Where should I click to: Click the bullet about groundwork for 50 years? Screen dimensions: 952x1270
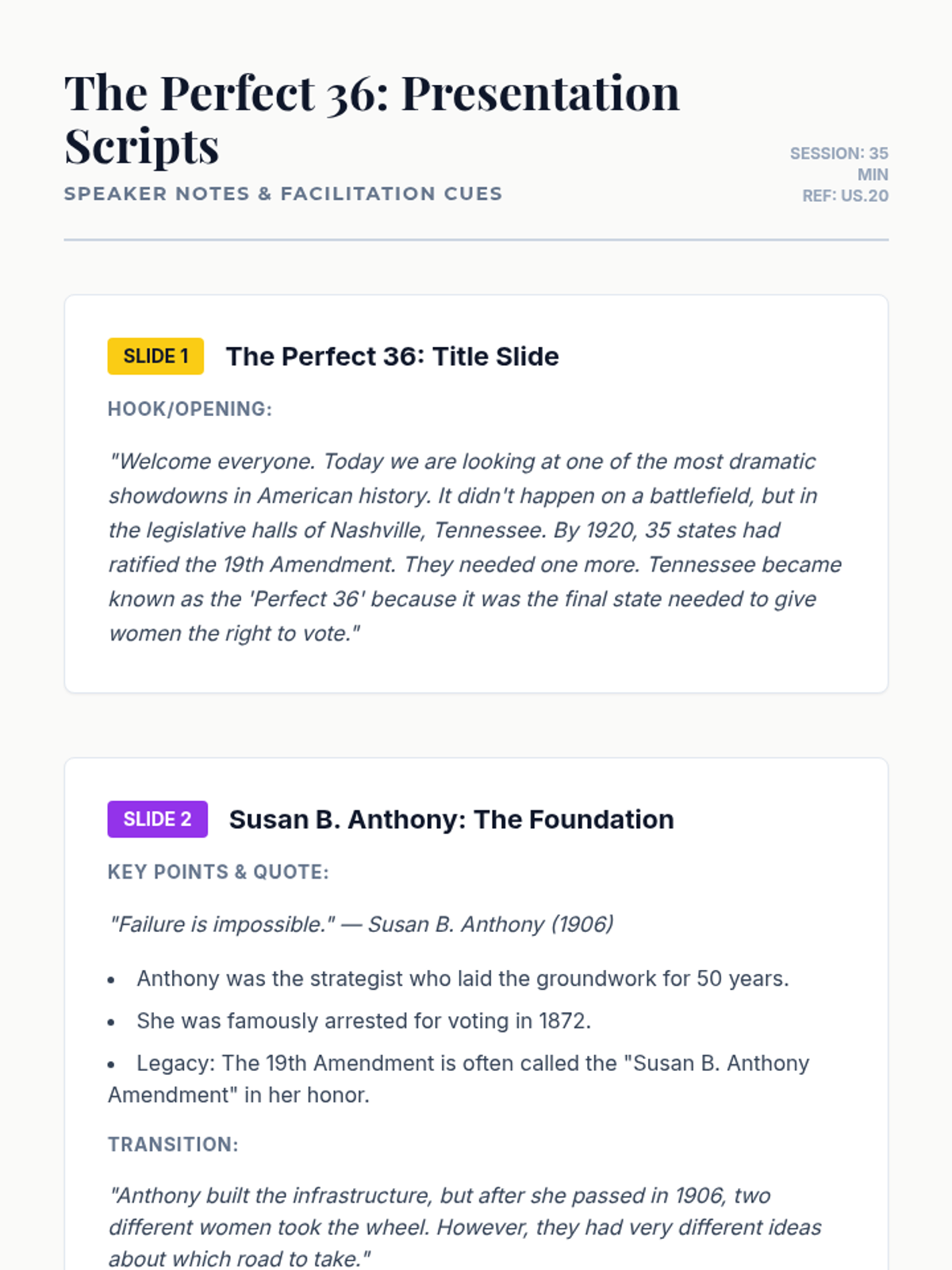click(x=463, y=979)
